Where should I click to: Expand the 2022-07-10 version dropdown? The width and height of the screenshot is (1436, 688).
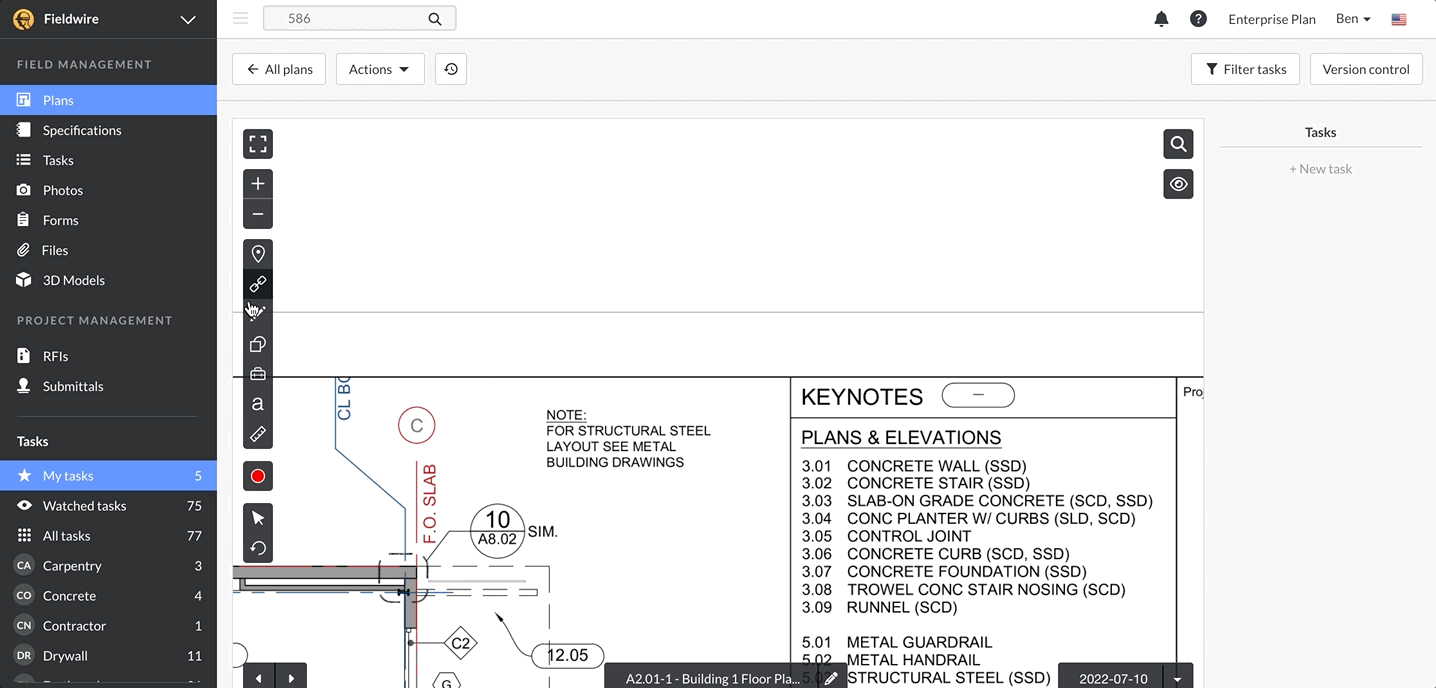coord(1178,676)
